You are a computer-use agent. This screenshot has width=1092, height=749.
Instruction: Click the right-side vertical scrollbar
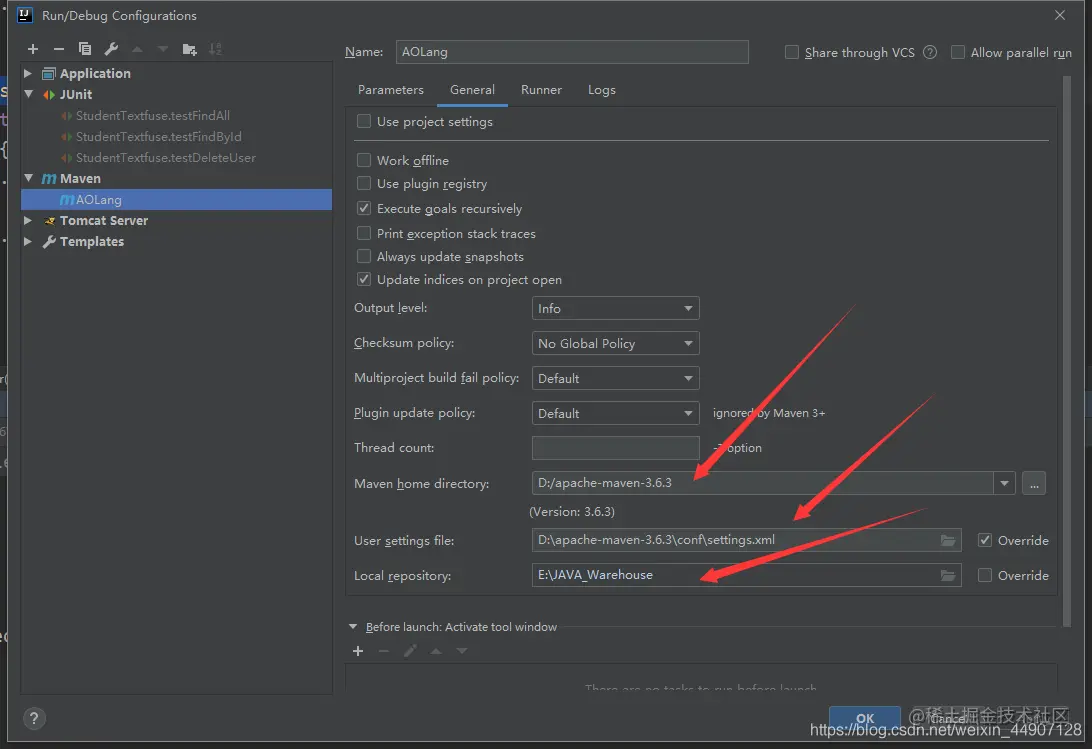click(x=1066, y=350)
